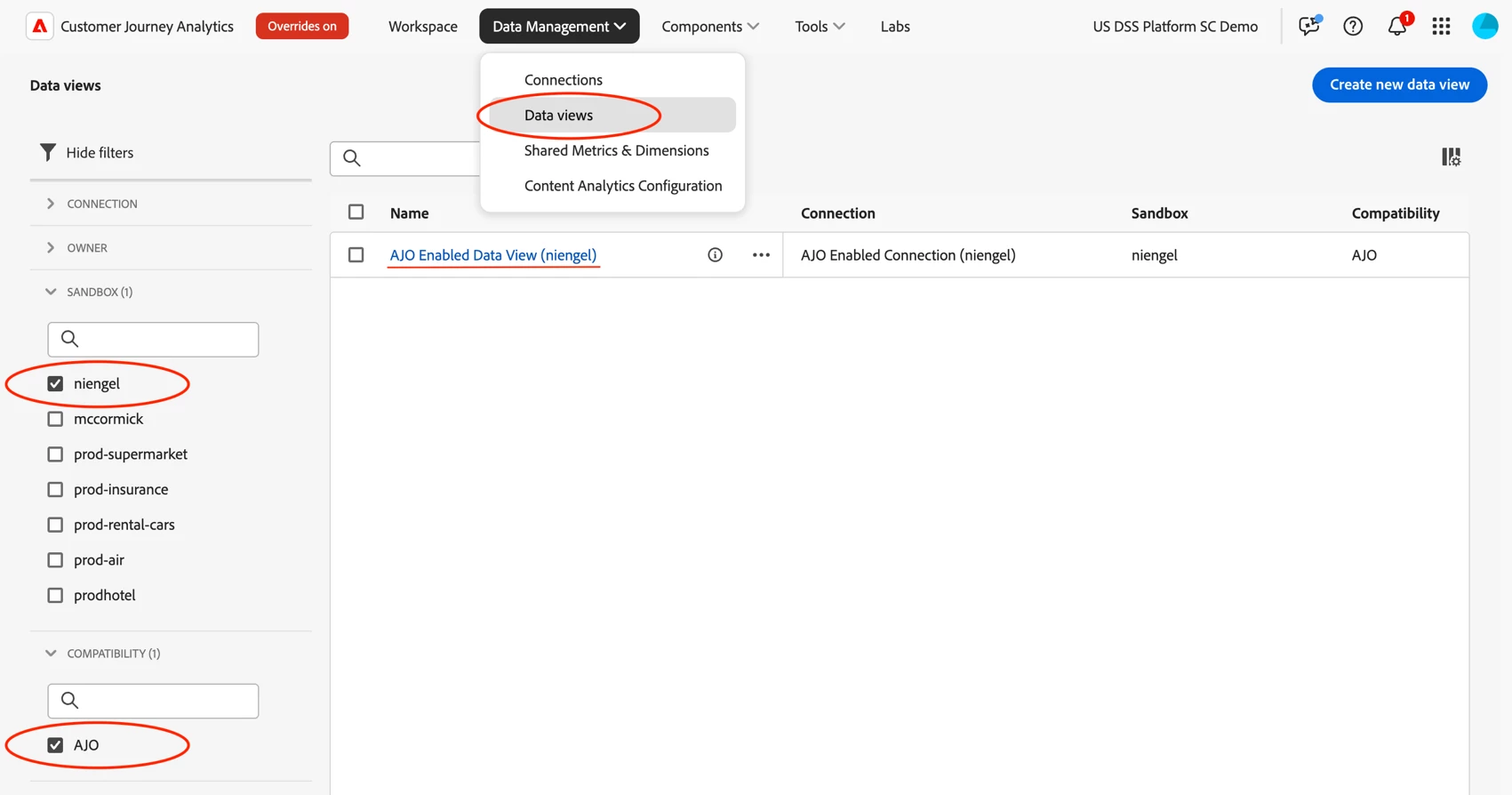1512x795 pixels.
Task: Open the Tools dropdown menu
Action: tap(820, 27)
